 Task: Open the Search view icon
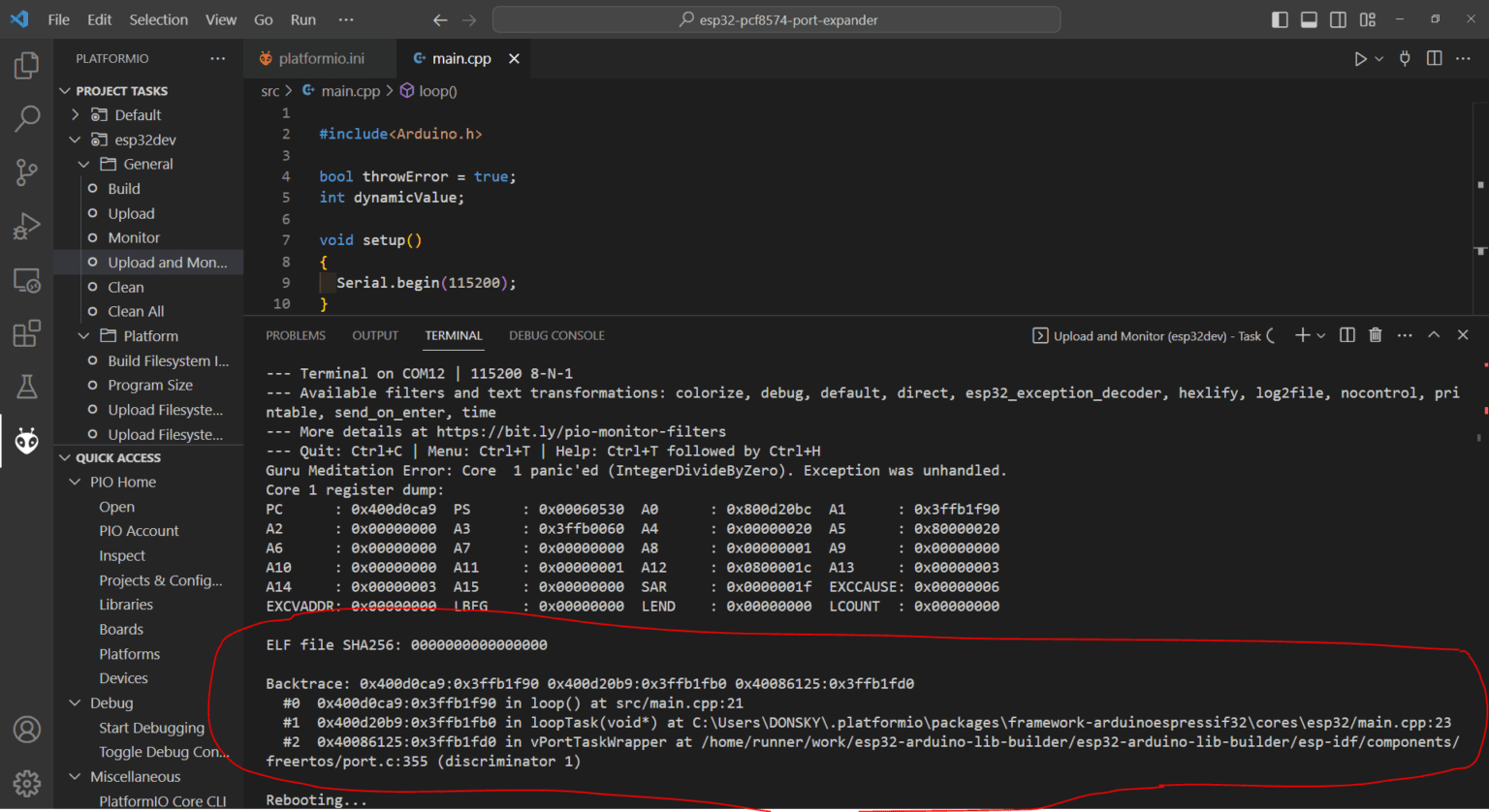26,118
